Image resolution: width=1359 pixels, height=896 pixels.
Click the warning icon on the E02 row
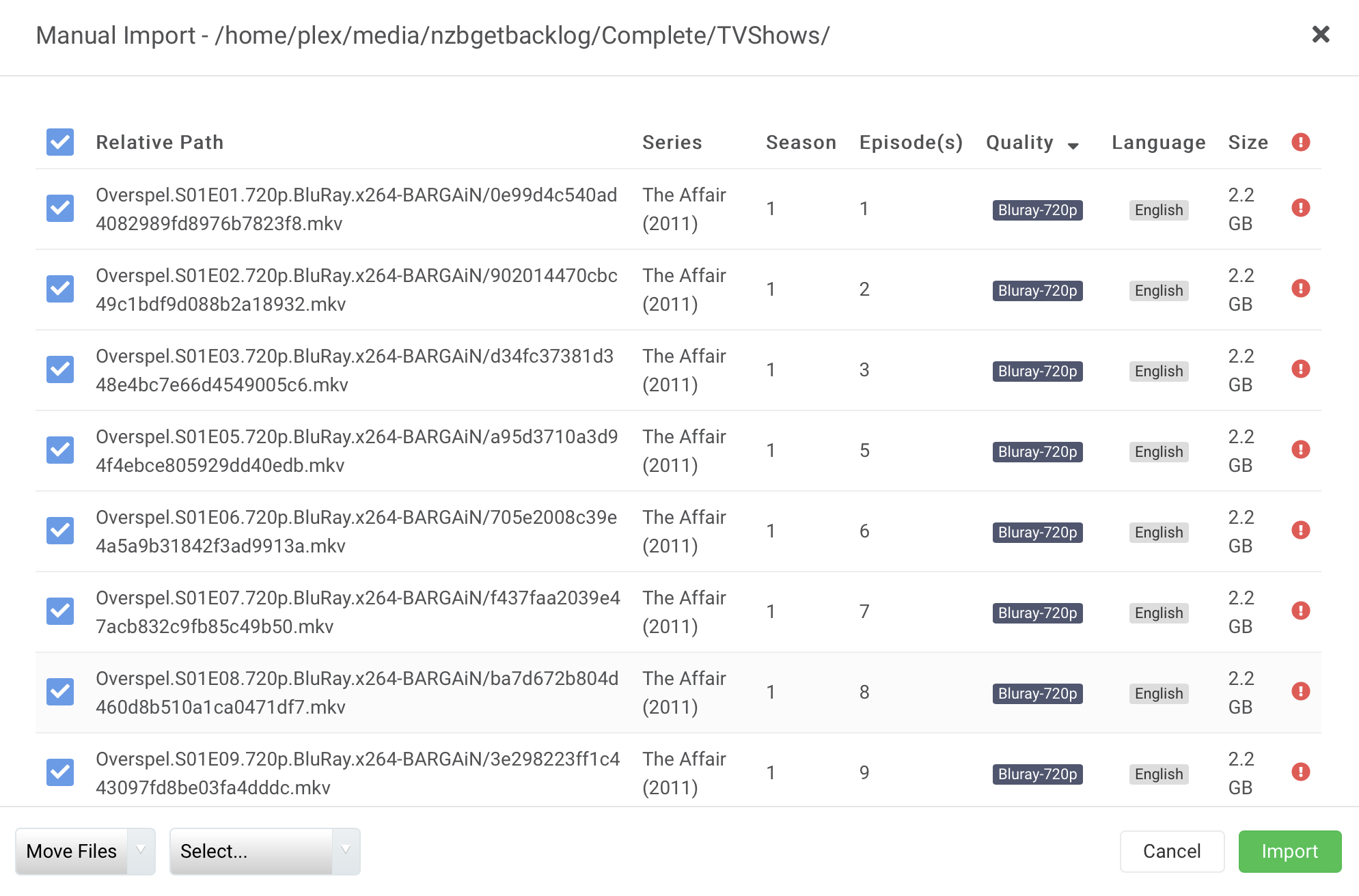pyautogui.click(x=1301, y=290)
